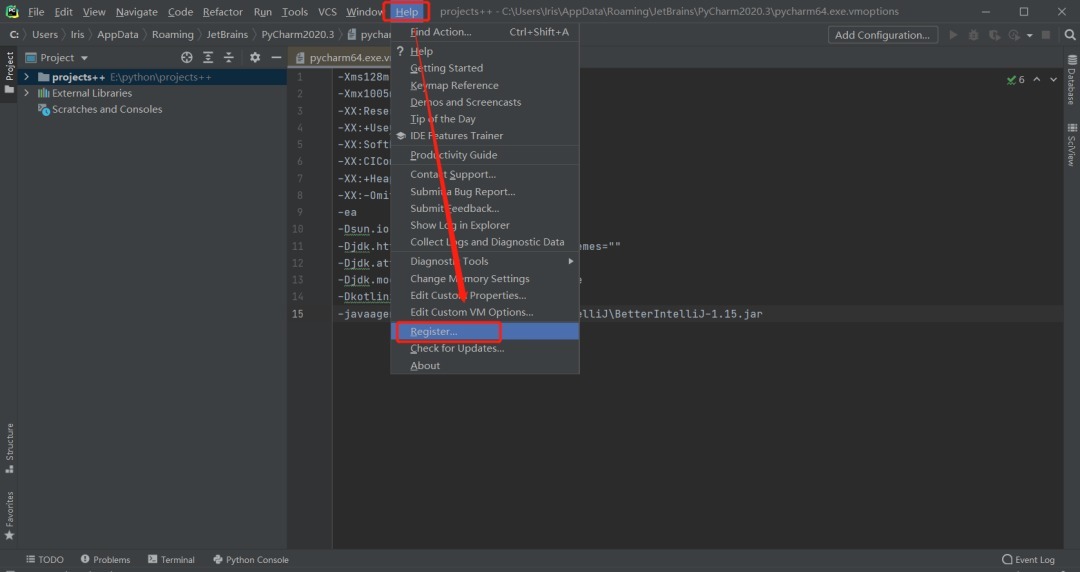
Task: Open the Python Console tab
Action: pos(251,560)
